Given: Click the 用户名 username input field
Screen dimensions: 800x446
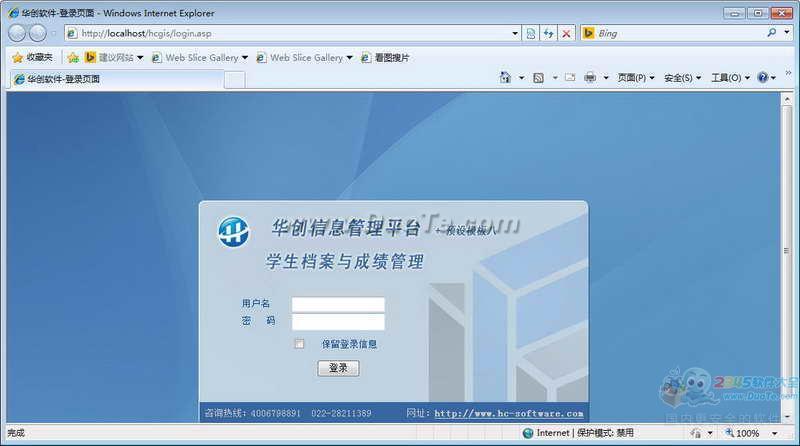Looking at the screenshot, I should pyautogui.click(x=338, y=305).
